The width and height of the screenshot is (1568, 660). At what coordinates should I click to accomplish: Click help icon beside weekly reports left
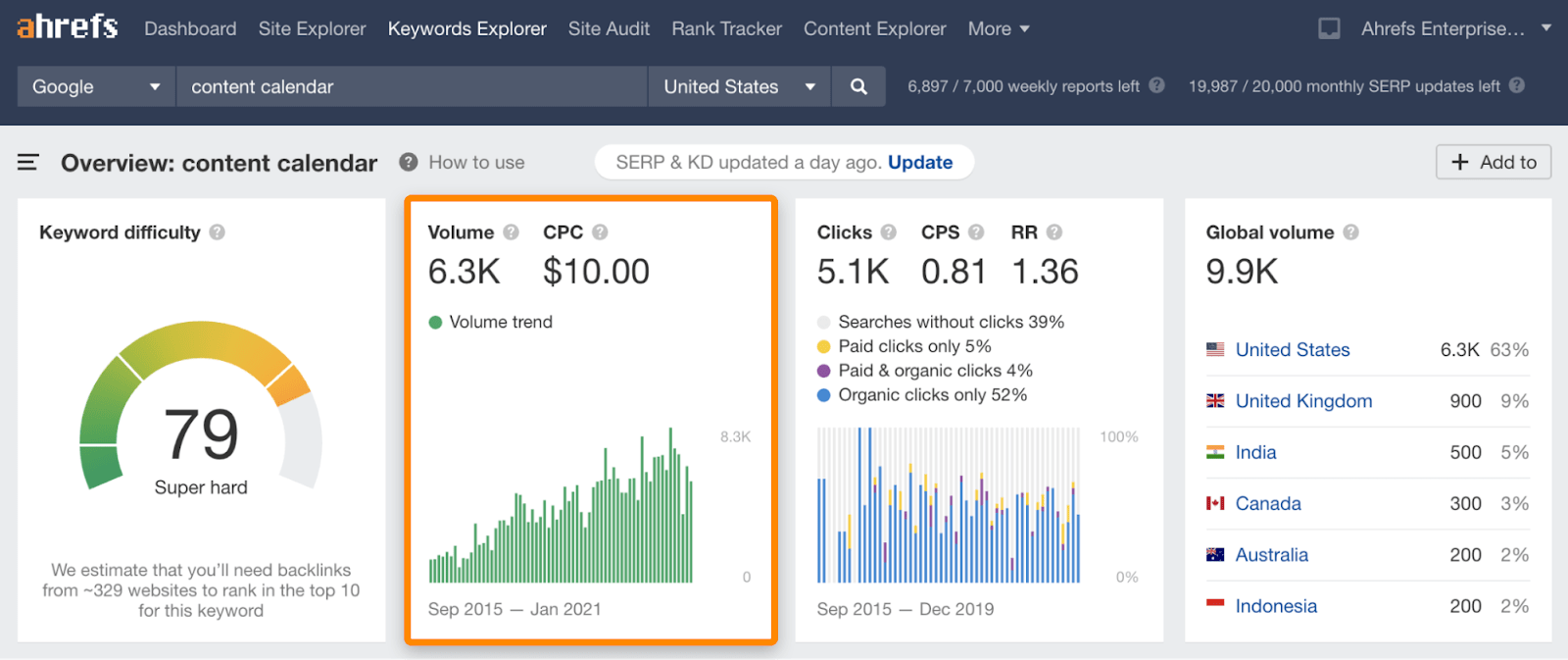coord(1156,85)
